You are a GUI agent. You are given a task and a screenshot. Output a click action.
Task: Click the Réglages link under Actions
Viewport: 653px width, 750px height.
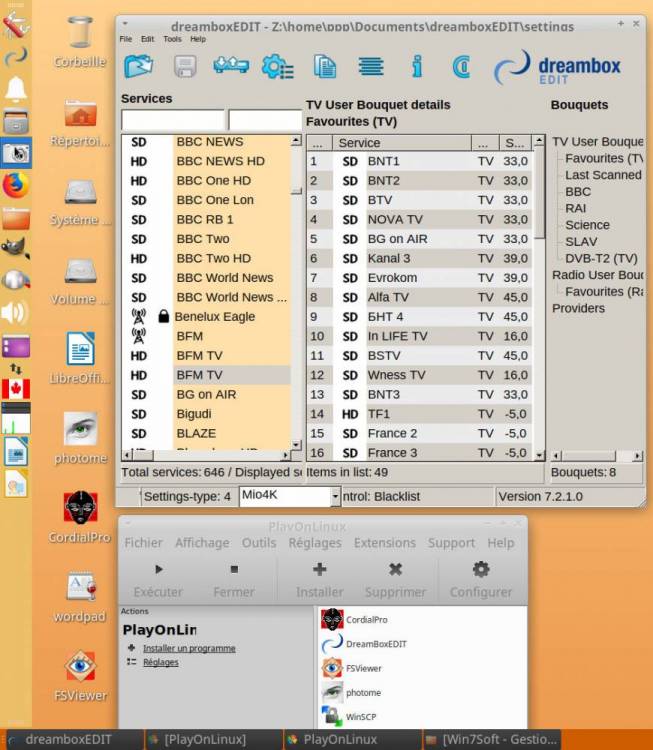point(161,662)
